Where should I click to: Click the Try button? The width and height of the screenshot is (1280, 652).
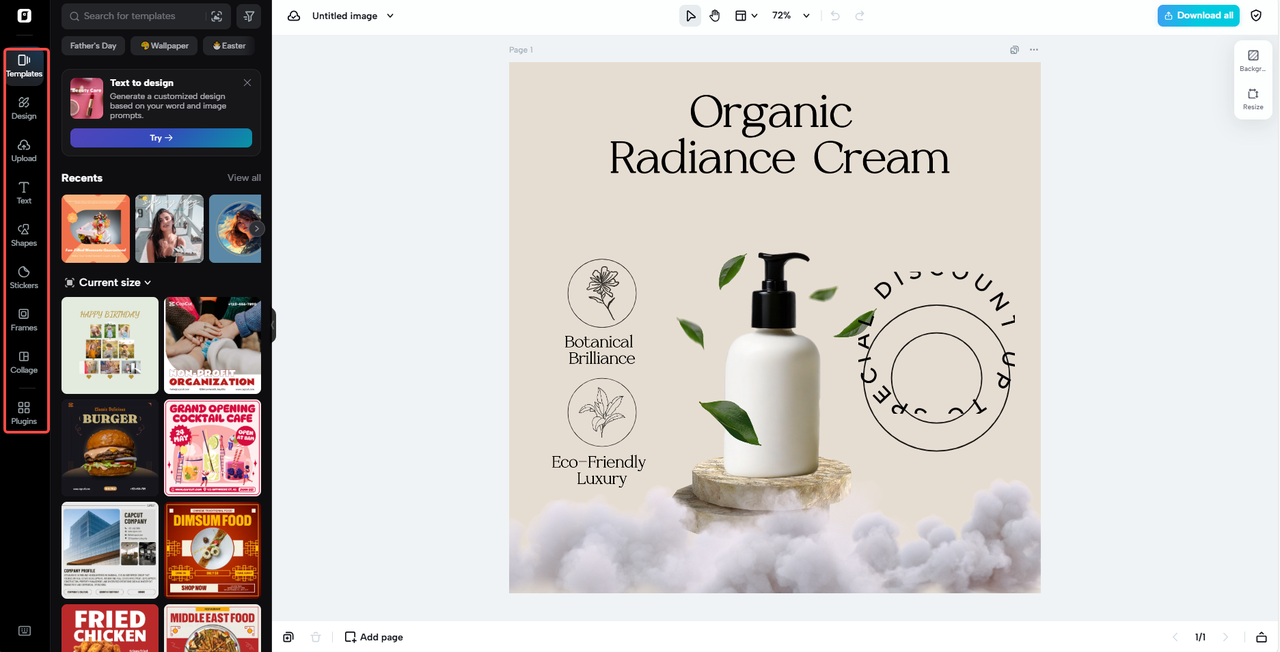tap(161, 138)
